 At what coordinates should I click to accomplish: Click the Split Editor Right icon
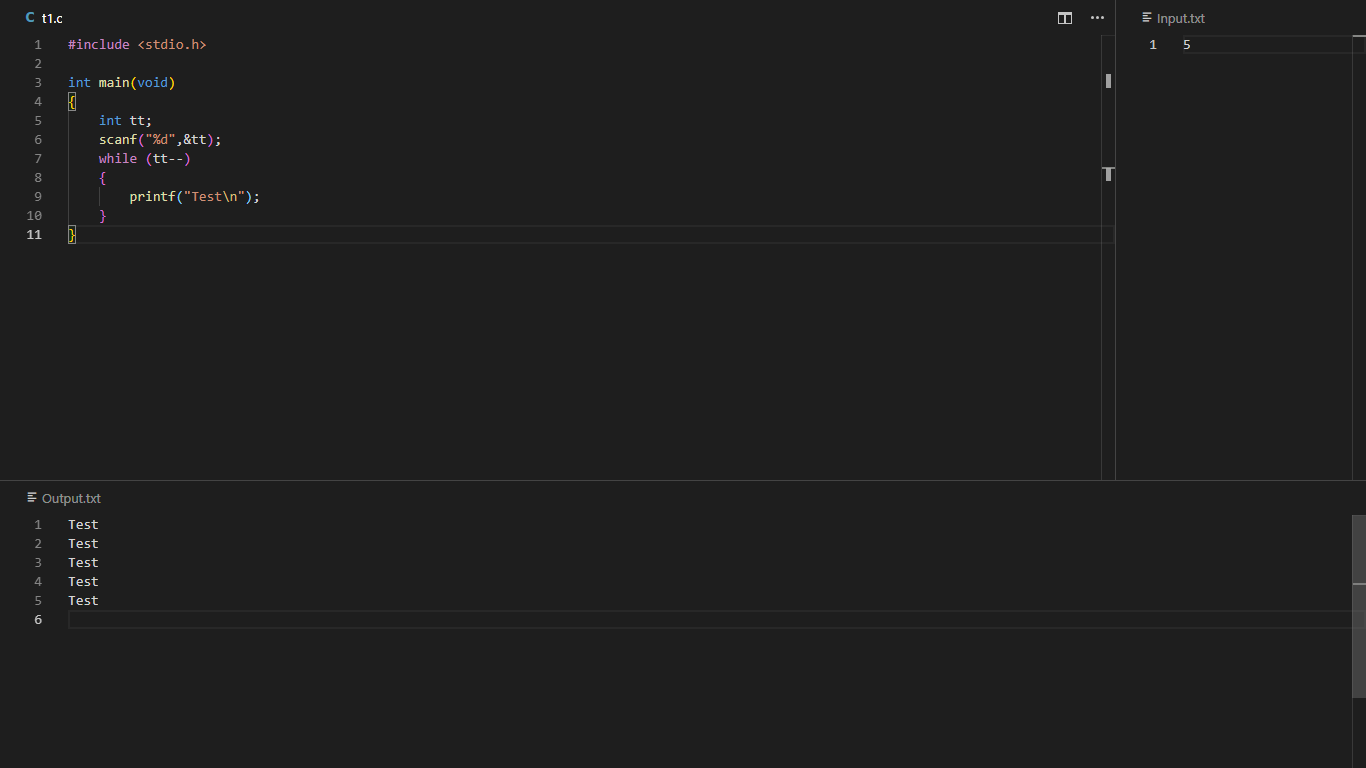pyautogui.click(x=1065, y=18)
